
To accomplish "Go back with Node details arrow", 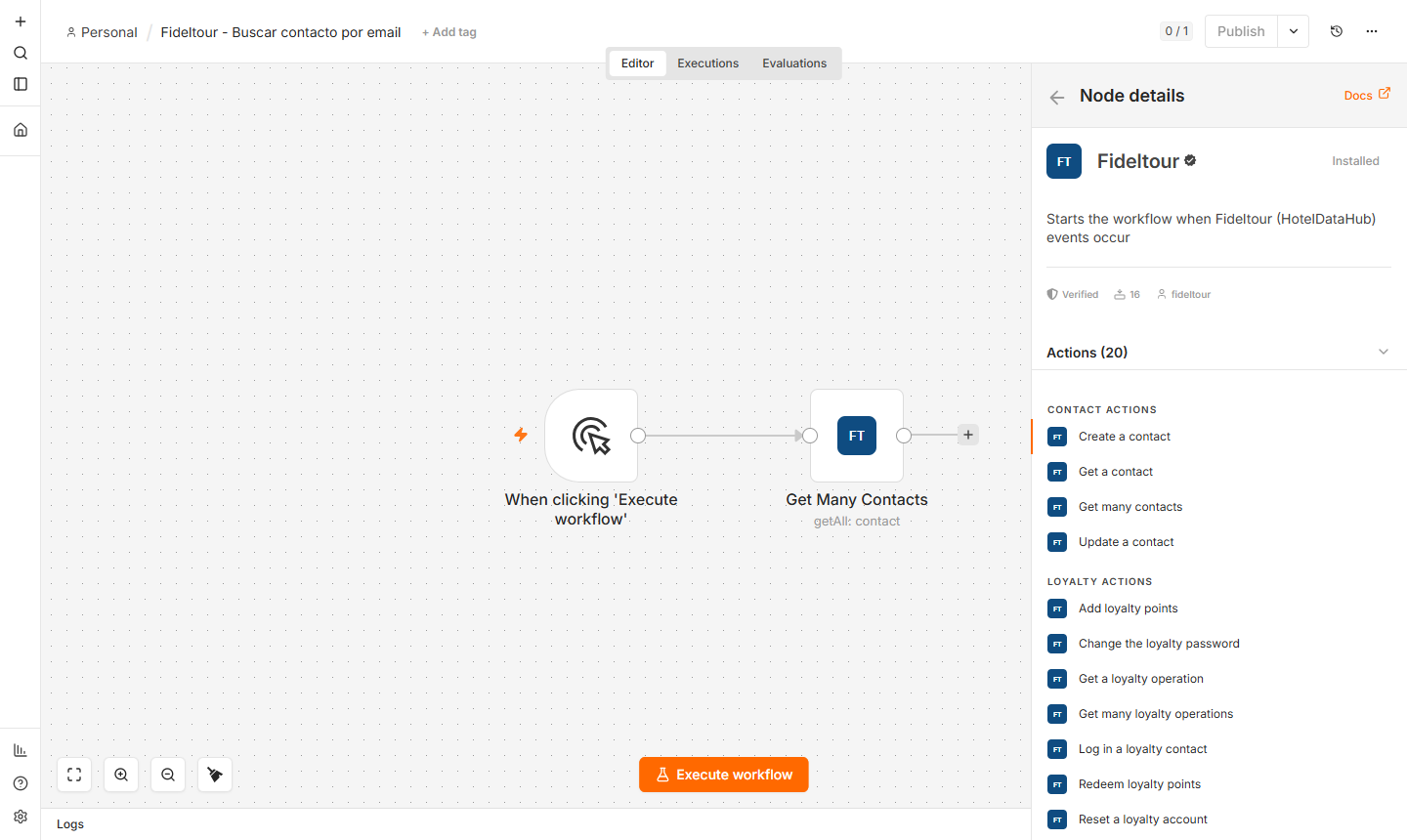I will [1056, 97].
